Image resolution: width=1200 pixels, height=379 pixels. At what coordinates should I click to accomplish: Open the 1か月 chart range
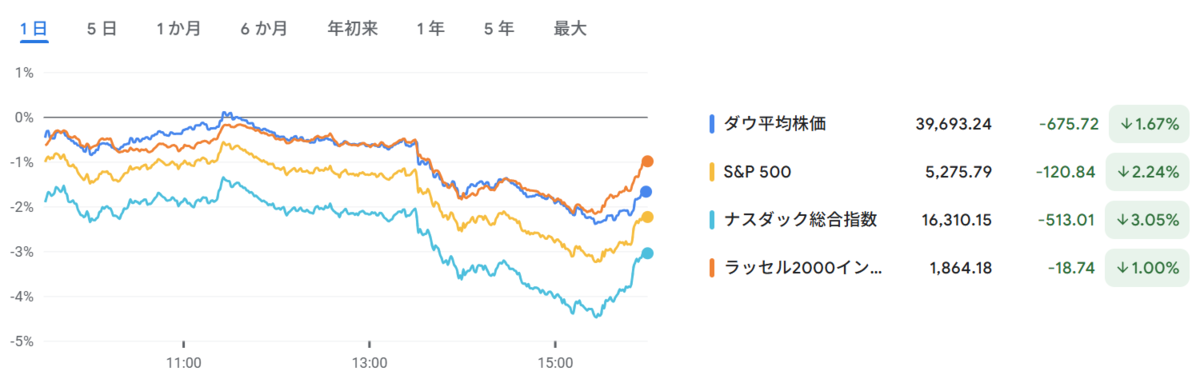[x=178, y=29]
